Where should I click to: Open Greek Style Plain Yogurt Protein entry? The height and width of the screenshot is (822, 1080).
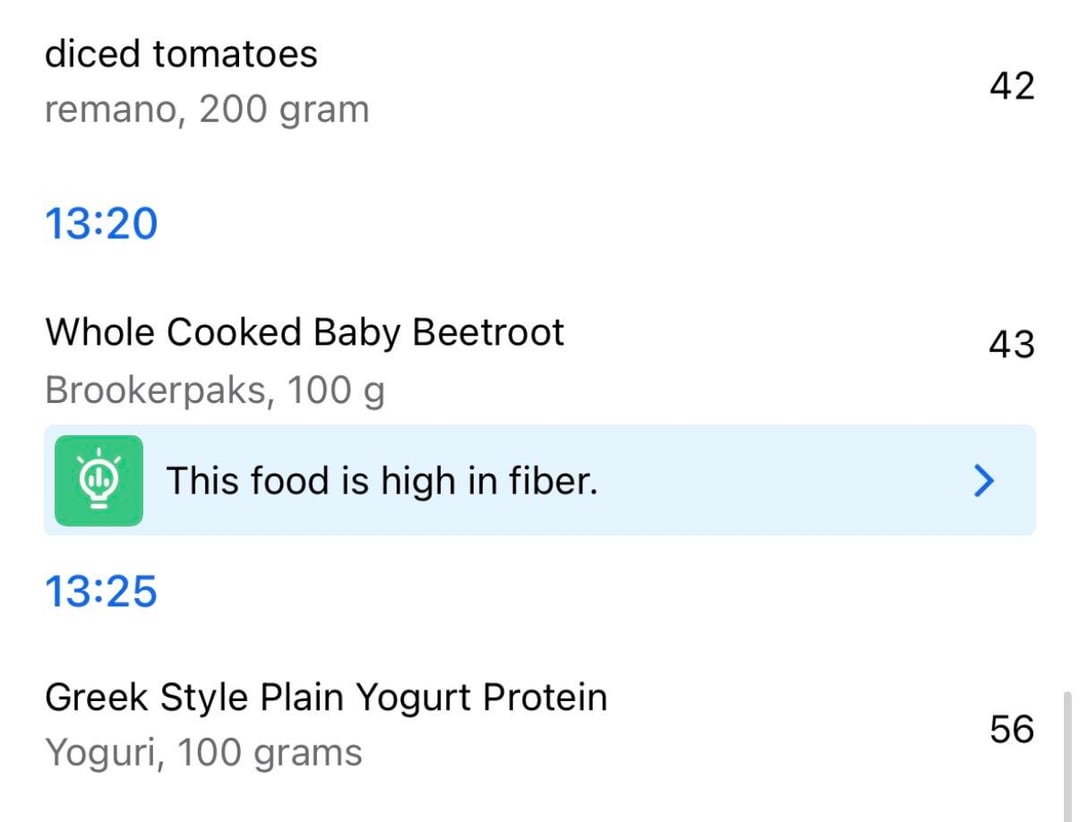(x=326, y=697)
